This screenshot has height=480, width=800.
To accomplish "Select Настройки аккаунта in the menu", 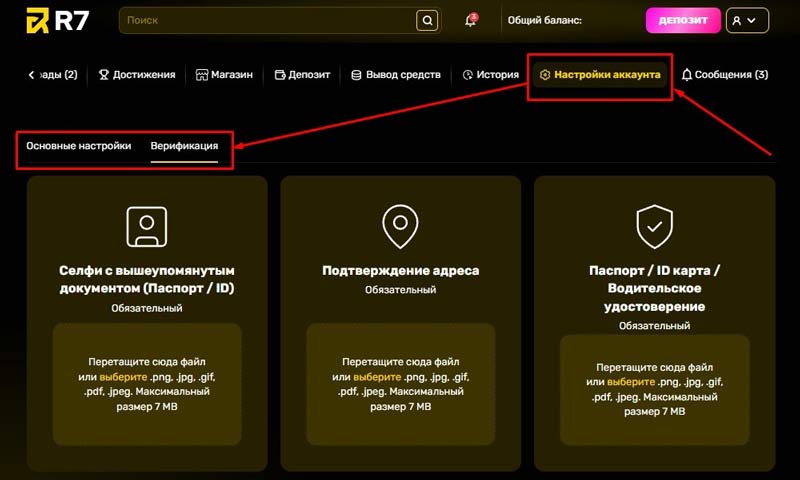I will 599,75.
